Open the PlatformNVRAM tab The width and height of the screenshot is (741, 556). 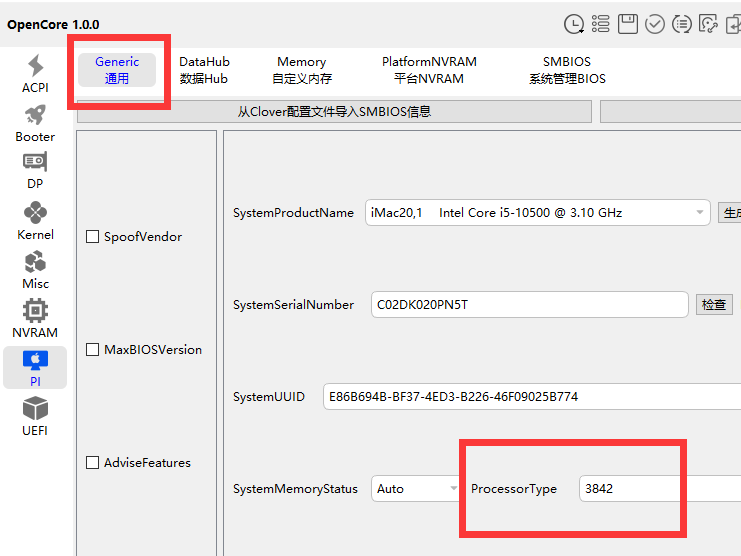pos(429,70)
